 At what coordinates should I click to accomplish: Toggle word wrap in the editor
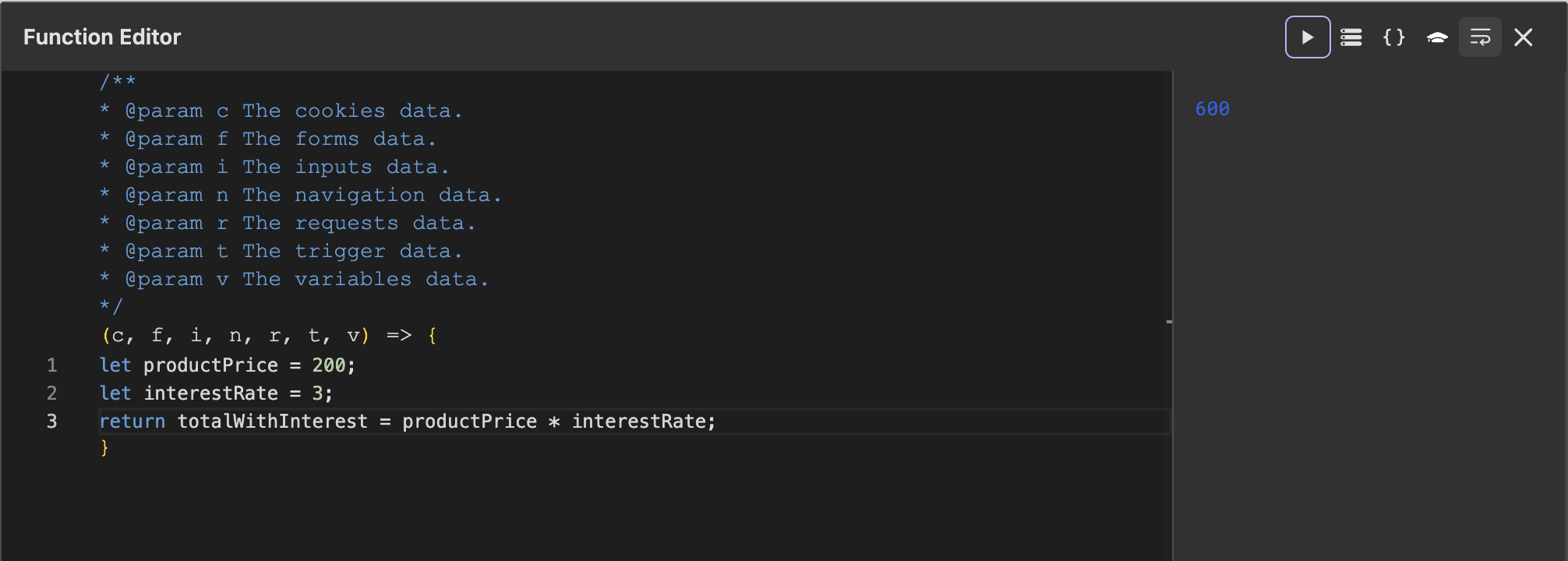[x=1480, y=37]
